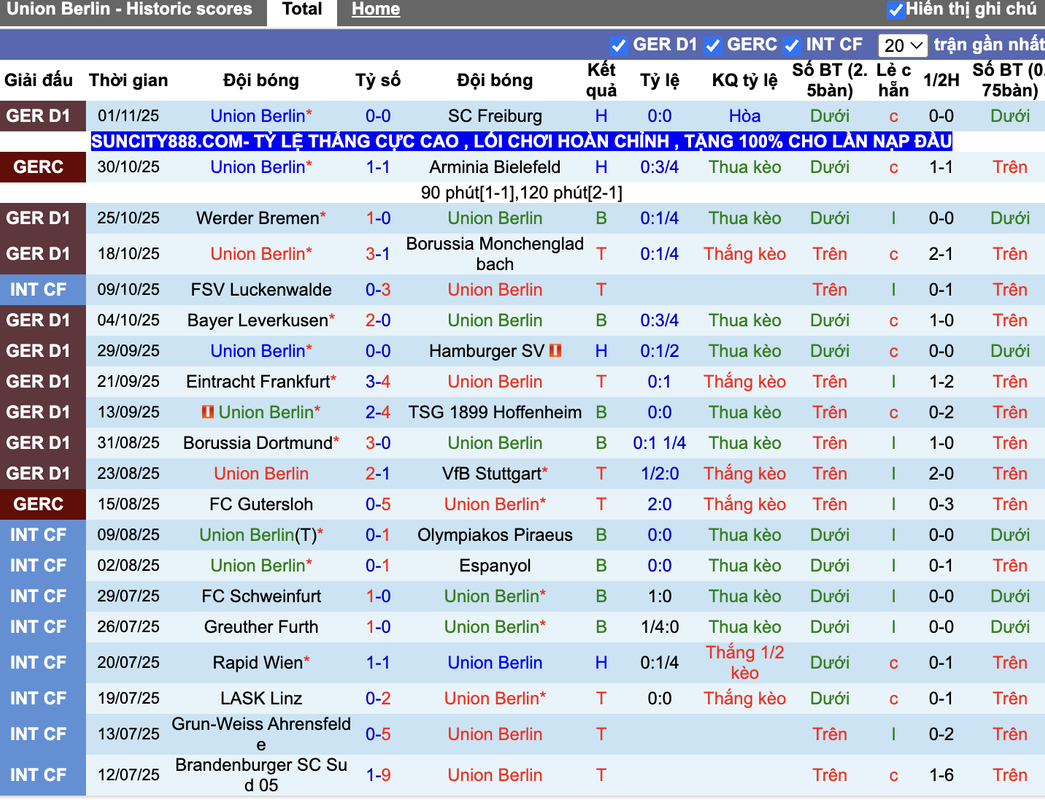Open FSV Luckenwalde team link
The image size is (1045, 800).
pyautogui.click(x=261, y=290)
